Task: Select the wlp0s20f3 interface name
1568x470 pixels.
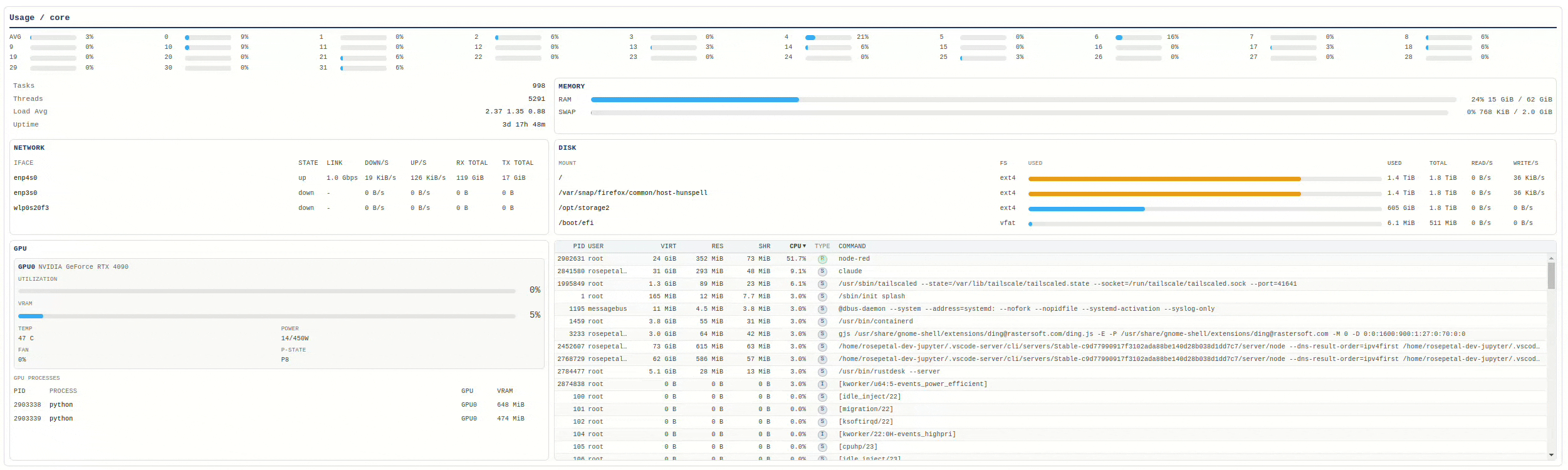Action: coord(31,208)
